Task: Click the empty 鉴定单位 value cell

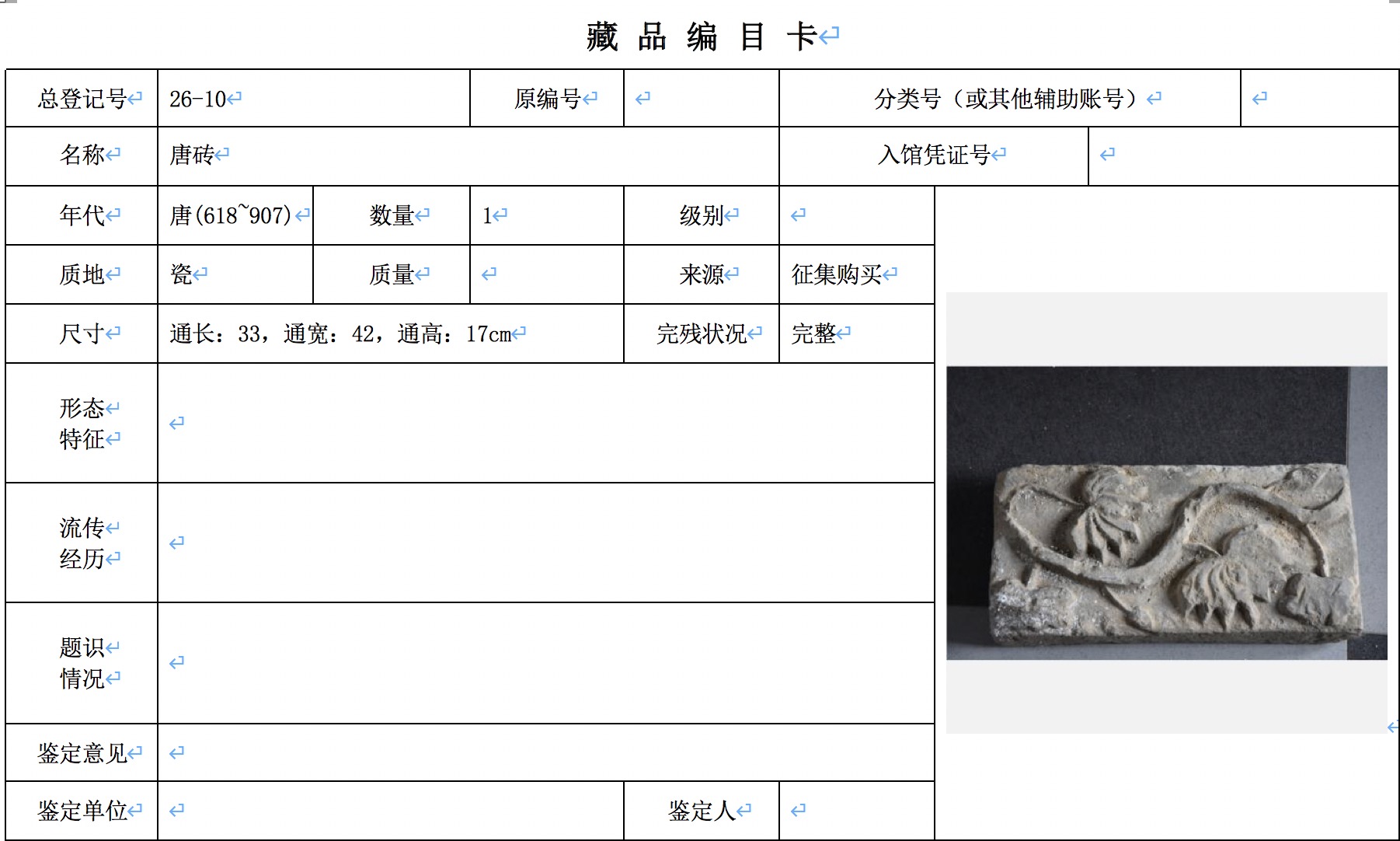Action: tap(391, 811)
